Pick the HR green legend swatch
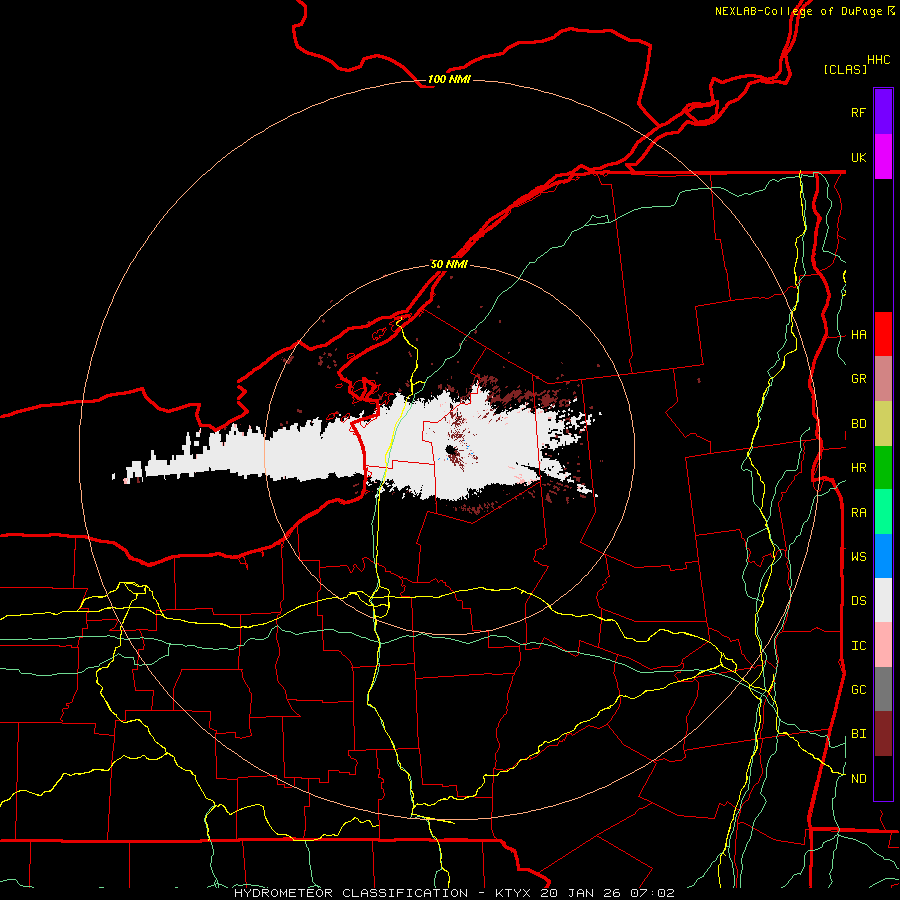Image resolution: width=900 pixels, height=900 pixels. pyautogui.click(x=883, y=468)
